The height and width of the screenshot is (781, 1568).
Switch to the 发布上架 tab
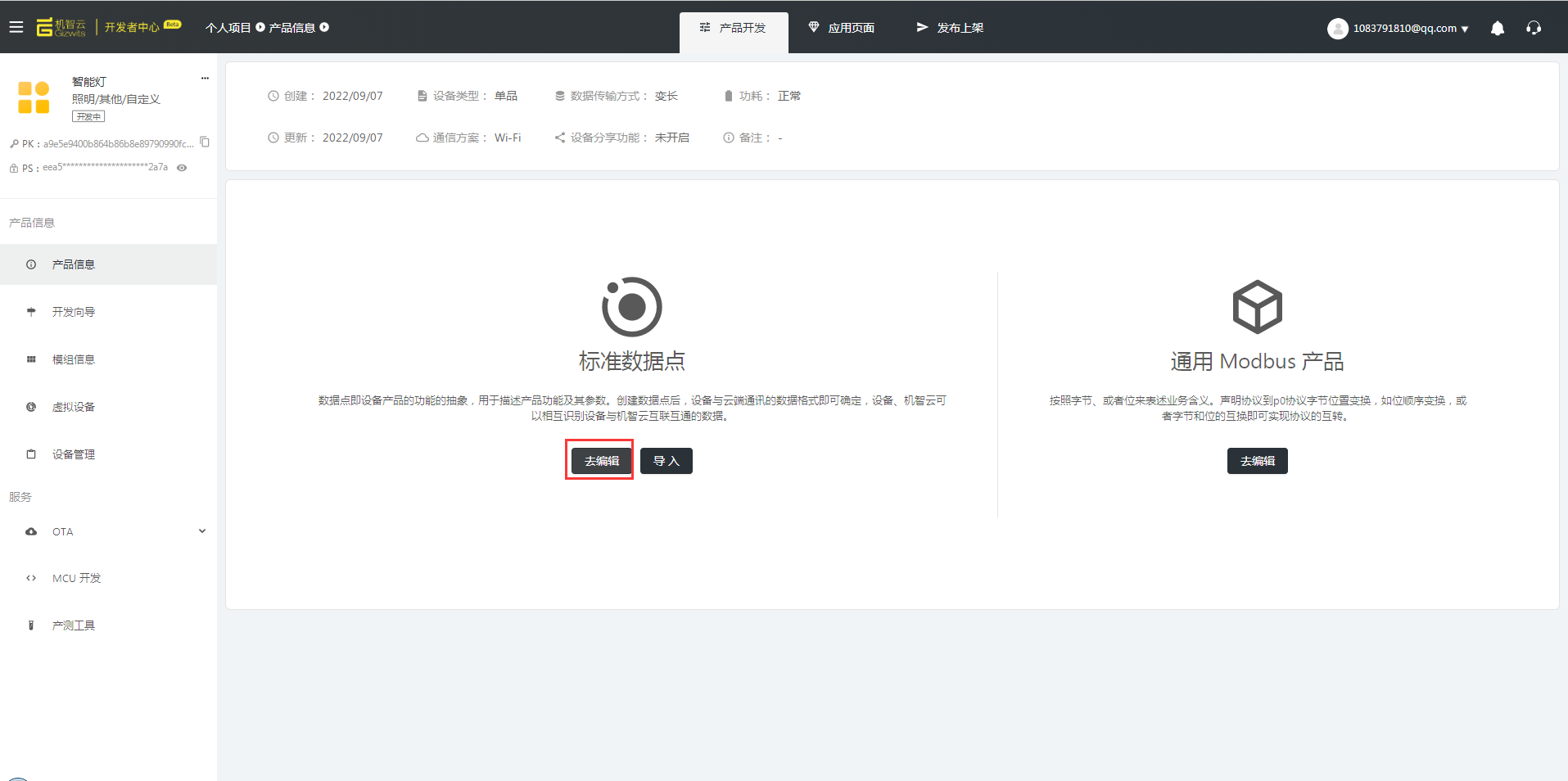tap(950, 28)
